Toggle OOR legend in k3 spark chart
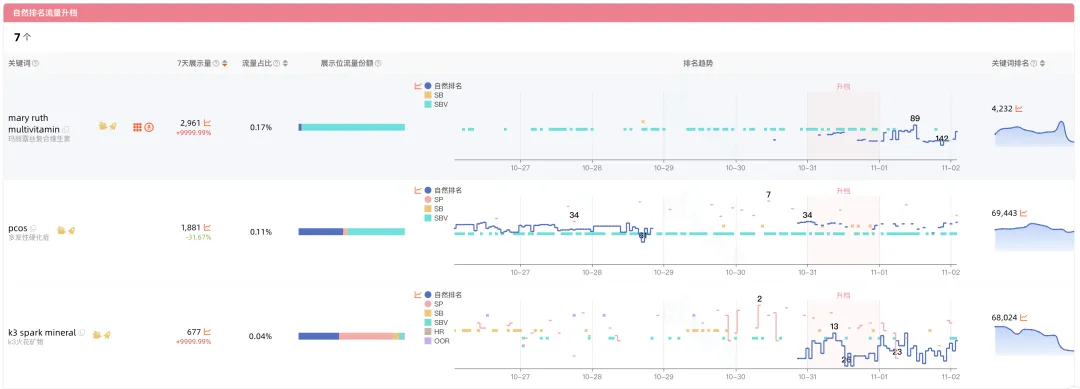Screen dimensions: 1080x389 (437, 340)
